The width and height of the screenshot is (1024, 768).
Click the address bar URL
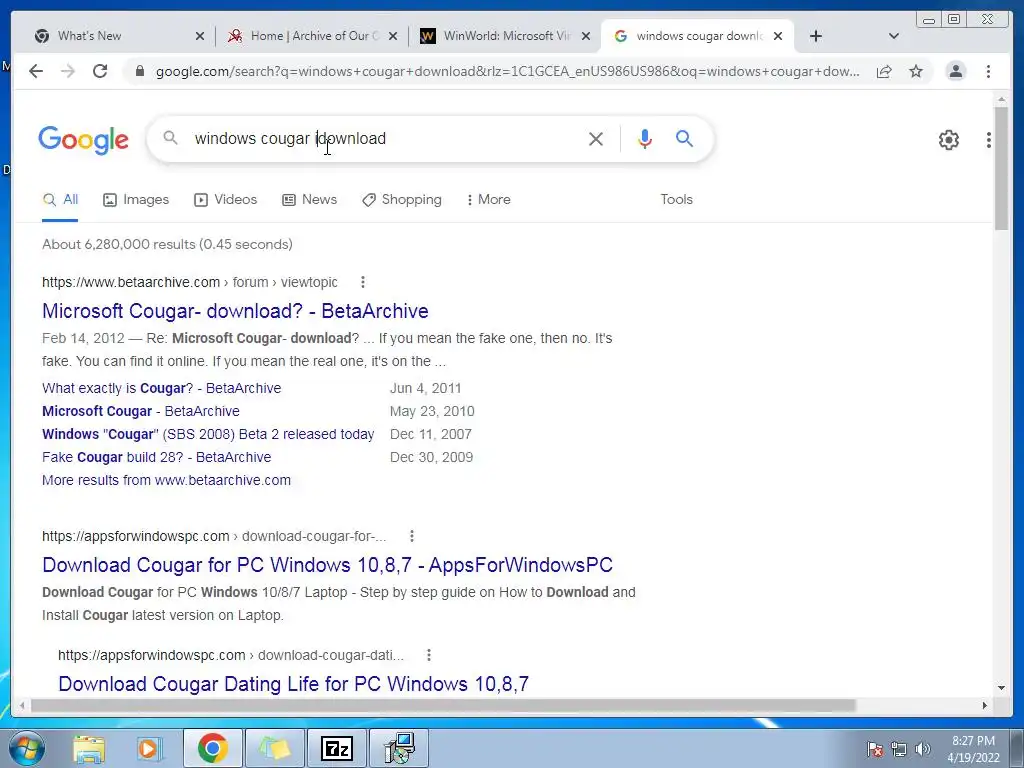pos(507,71)
